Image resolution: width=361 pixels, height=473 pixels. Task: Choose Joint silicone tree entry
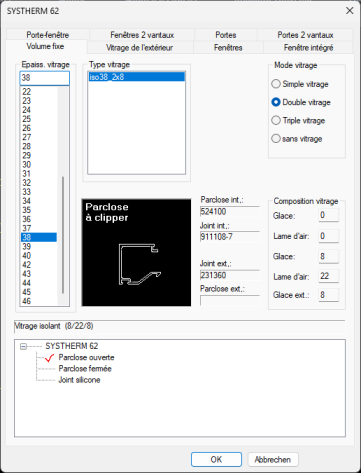[x=79, y=380]
